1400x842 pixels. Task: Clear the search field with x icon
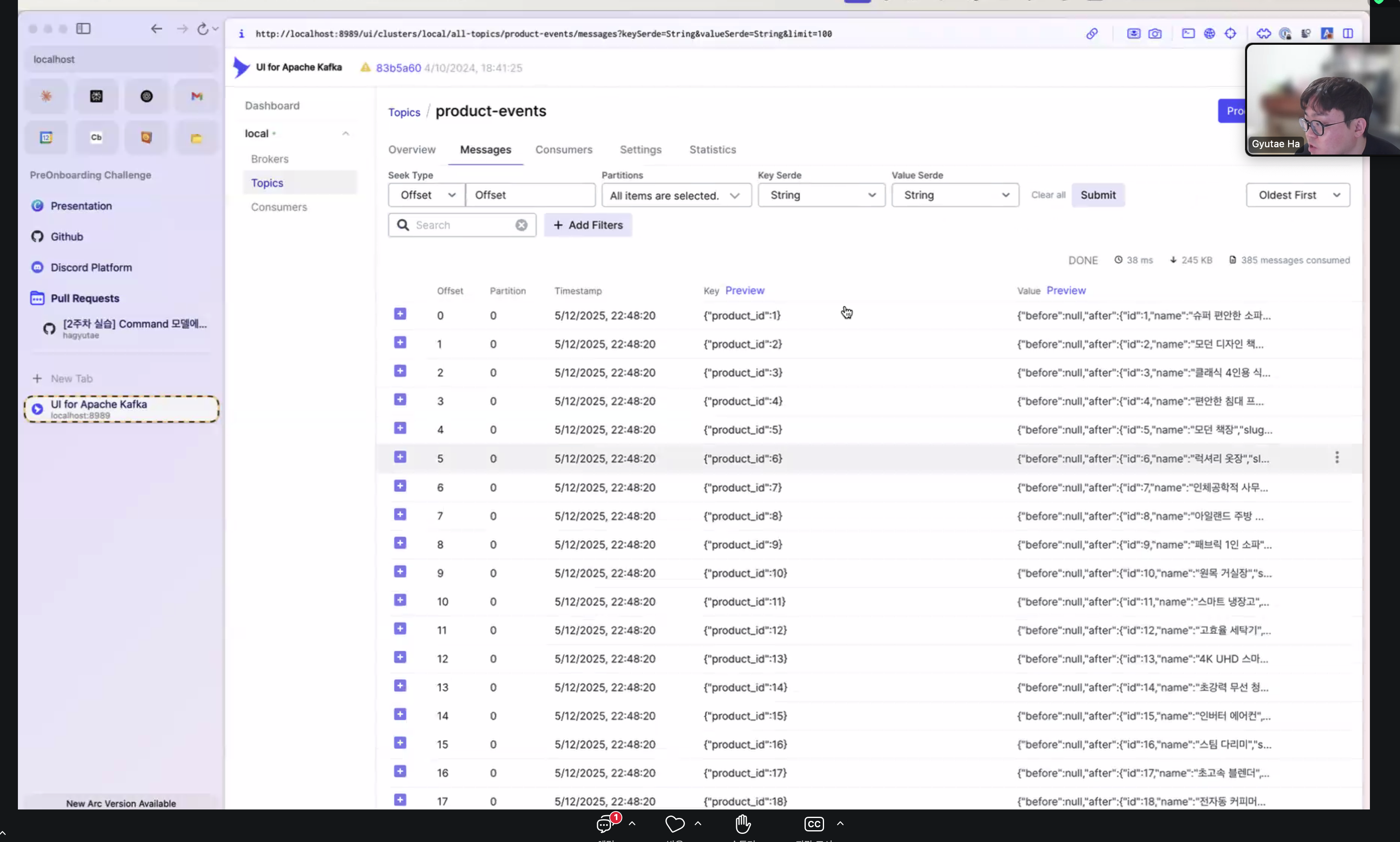[x=521, y=225]
